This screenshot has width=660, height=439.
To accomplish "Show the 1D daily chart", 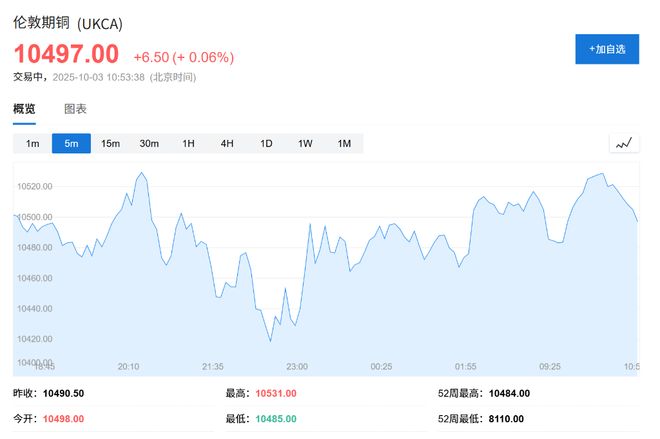I will click(x=266, y=144).
